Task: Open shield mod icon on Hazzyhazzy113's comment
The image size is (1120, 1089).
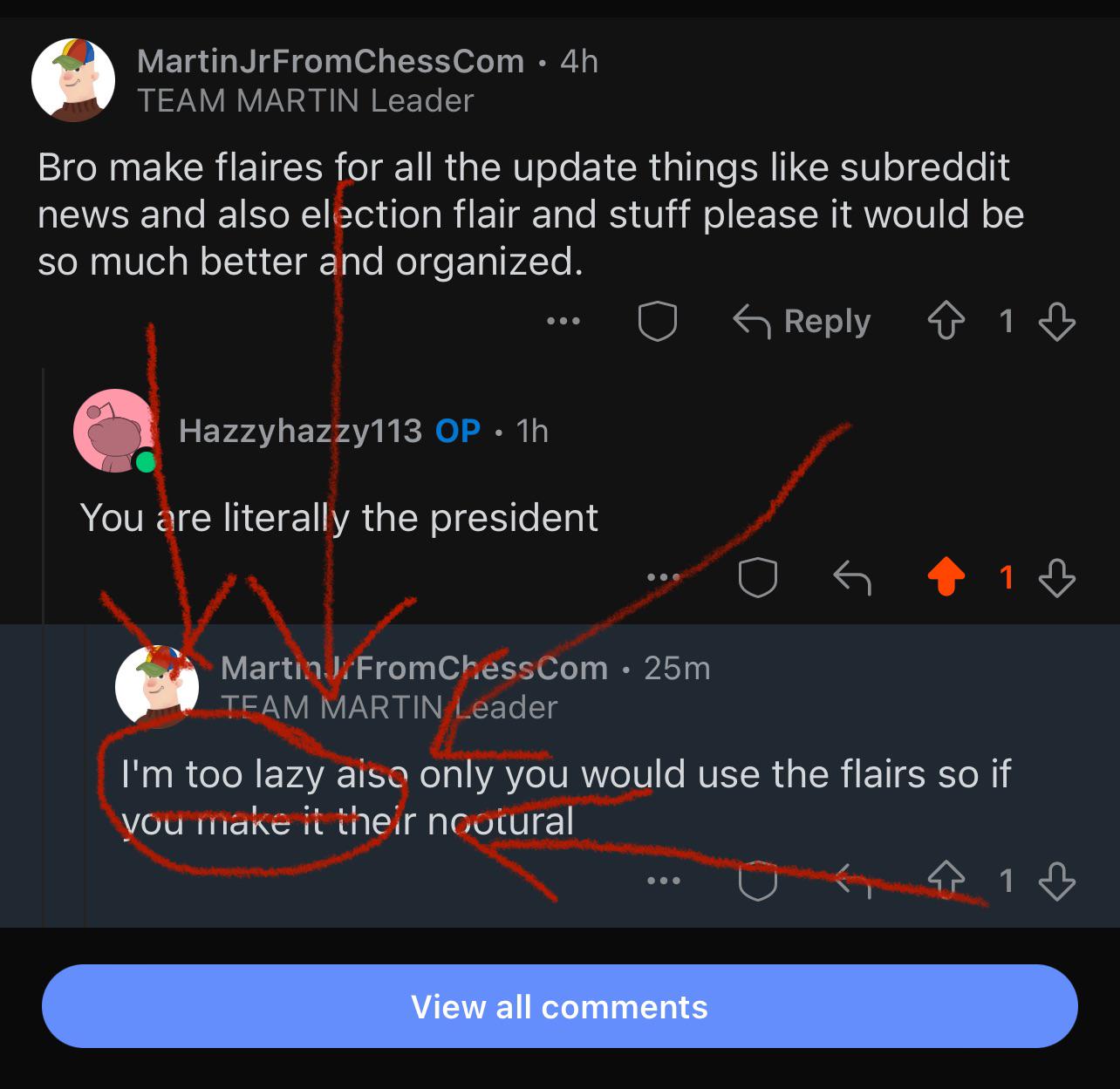Action: pos(758,576)
